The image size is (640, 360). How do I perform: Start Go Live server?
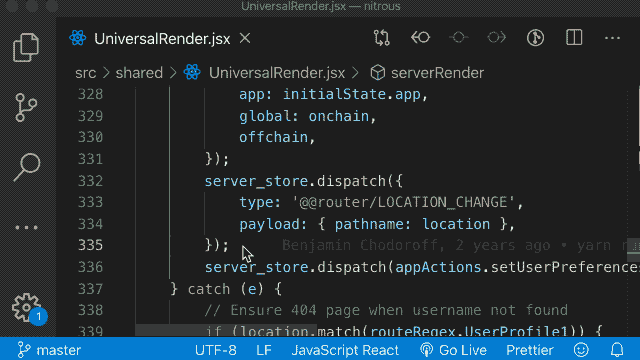pyautogui.click(x=453, y=350)
